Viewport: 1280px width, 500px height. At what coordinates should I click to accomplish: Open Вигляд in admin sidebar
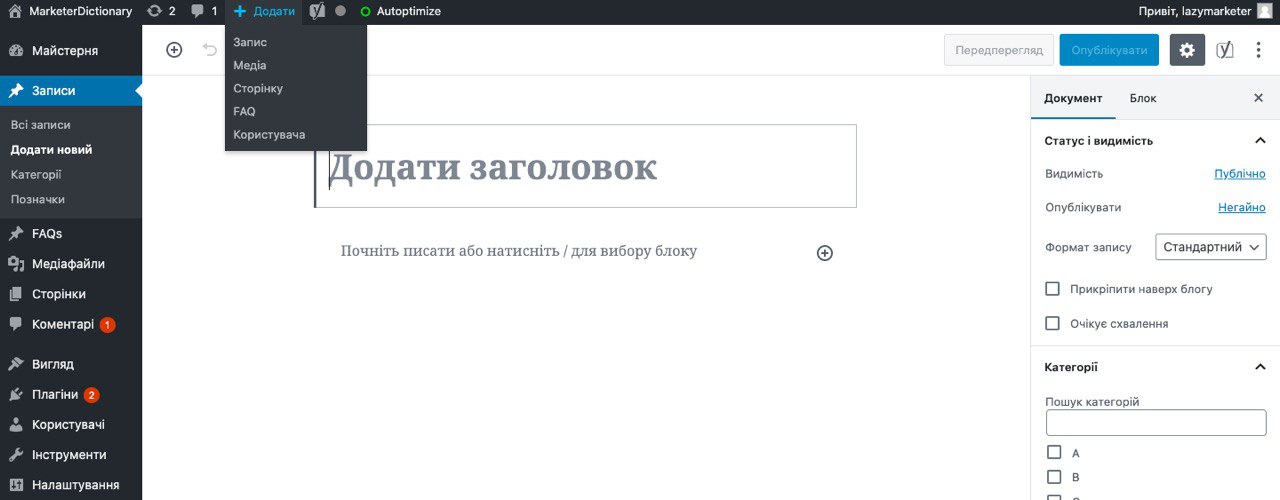point(71,364)
